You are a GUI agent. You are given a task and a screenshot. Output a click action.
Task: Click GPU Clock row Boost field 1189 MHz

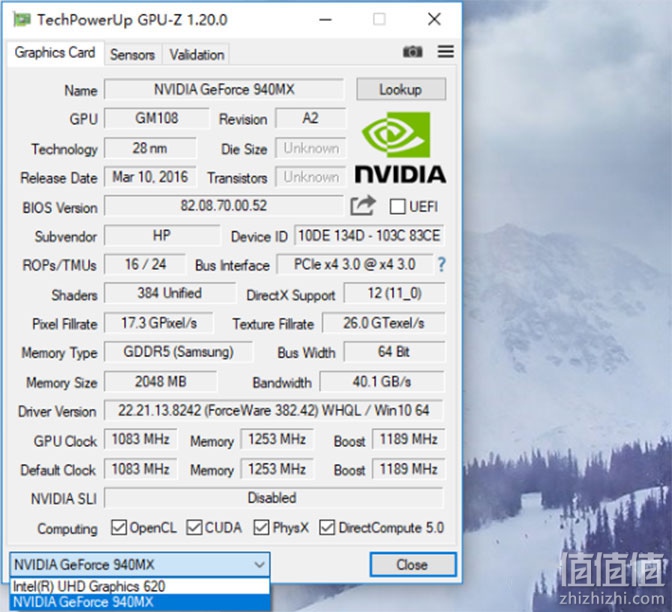pyautogui.click(x=408, y=439)
